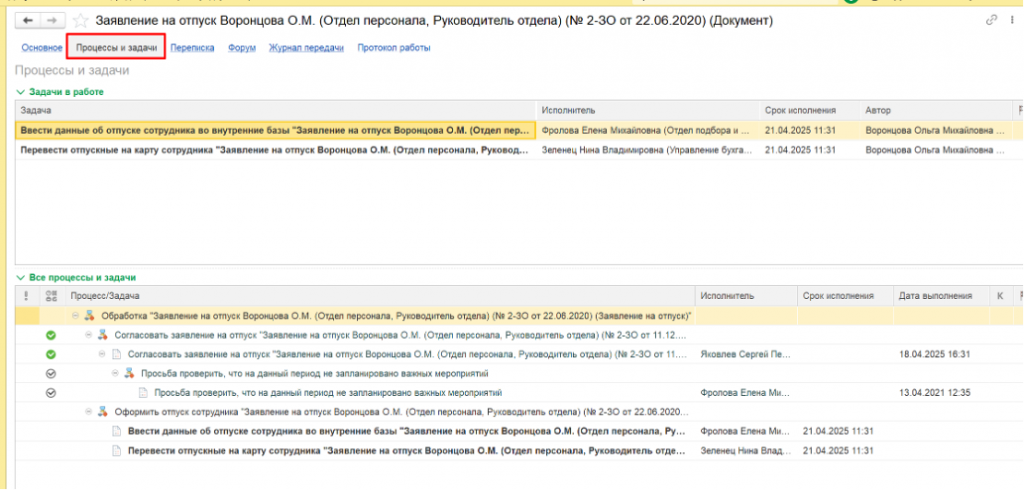Click the copy link icon at top right
Viewport: 1024px width, 490px height.
(x=992, y=20)
